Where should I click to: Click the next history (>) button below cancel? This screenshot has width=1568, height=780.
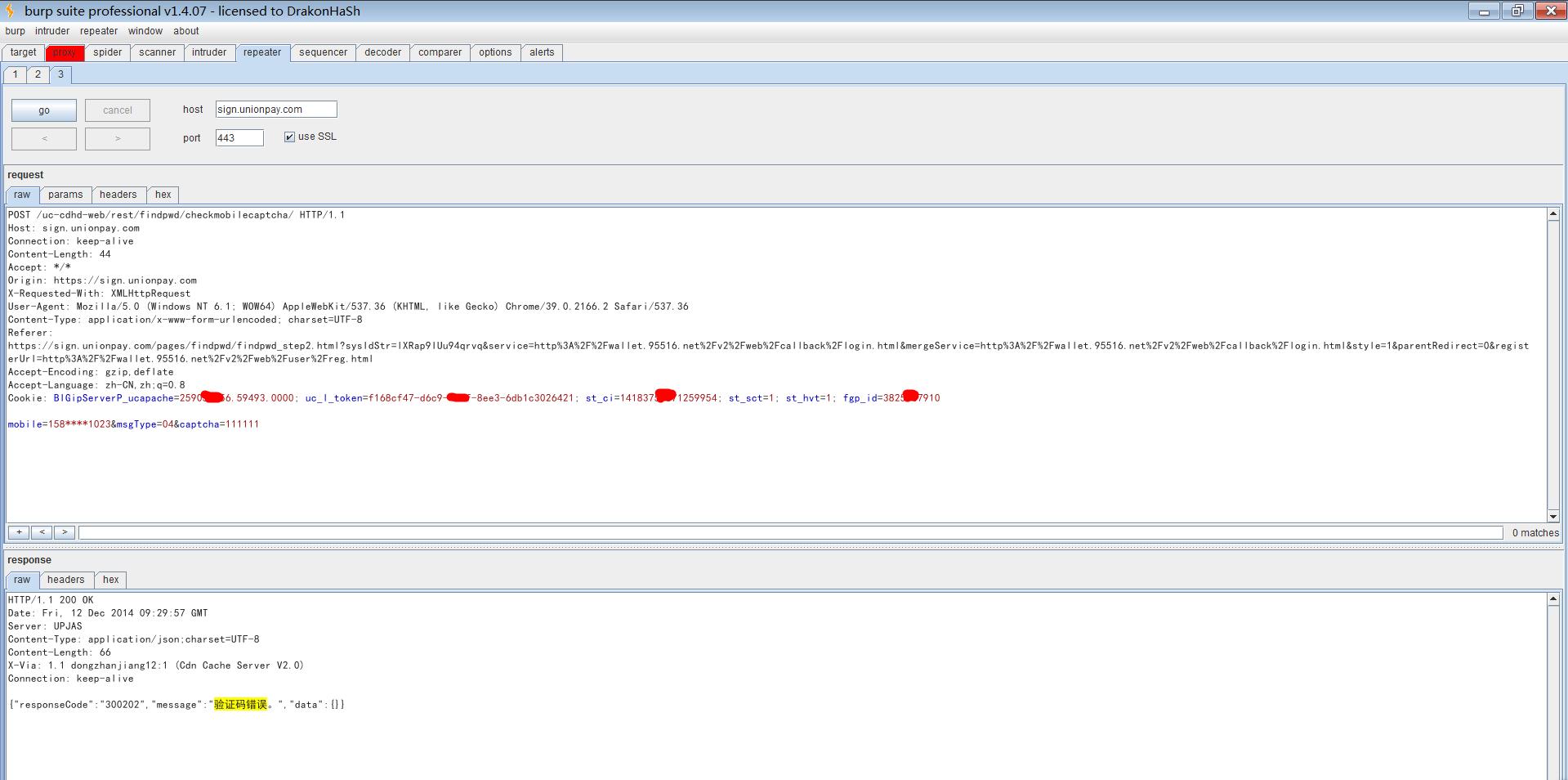coord(118,139)
